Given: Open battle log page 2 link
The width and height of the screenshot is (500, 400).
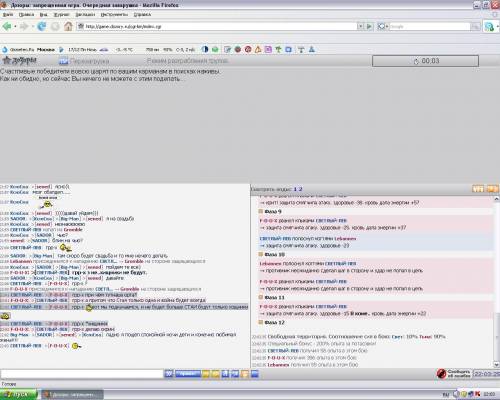Looking at the screenshot, I should point(300,189).
